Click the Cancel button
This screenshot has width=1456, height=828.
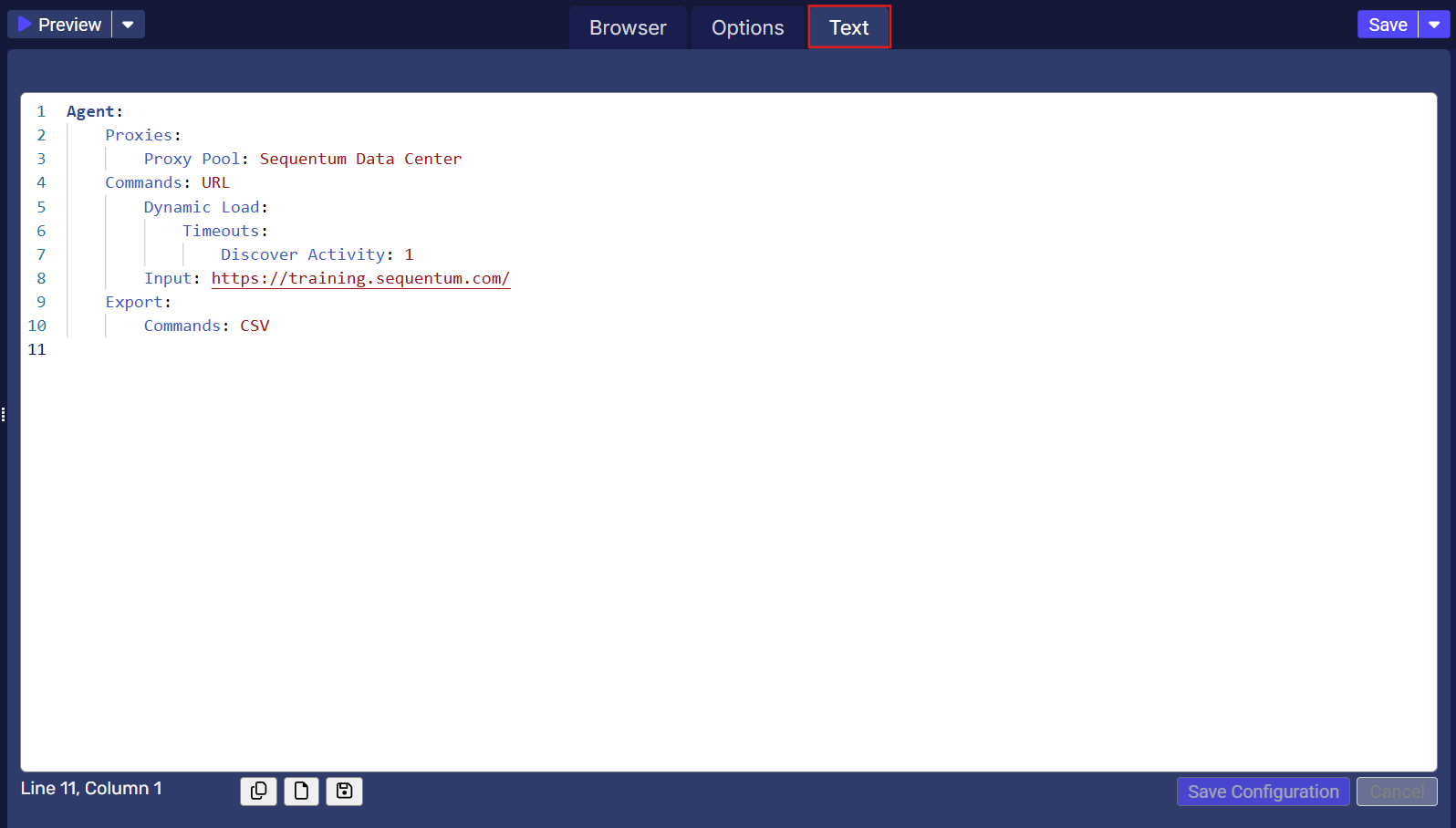pyautogui.click(x=1397, y=792)
